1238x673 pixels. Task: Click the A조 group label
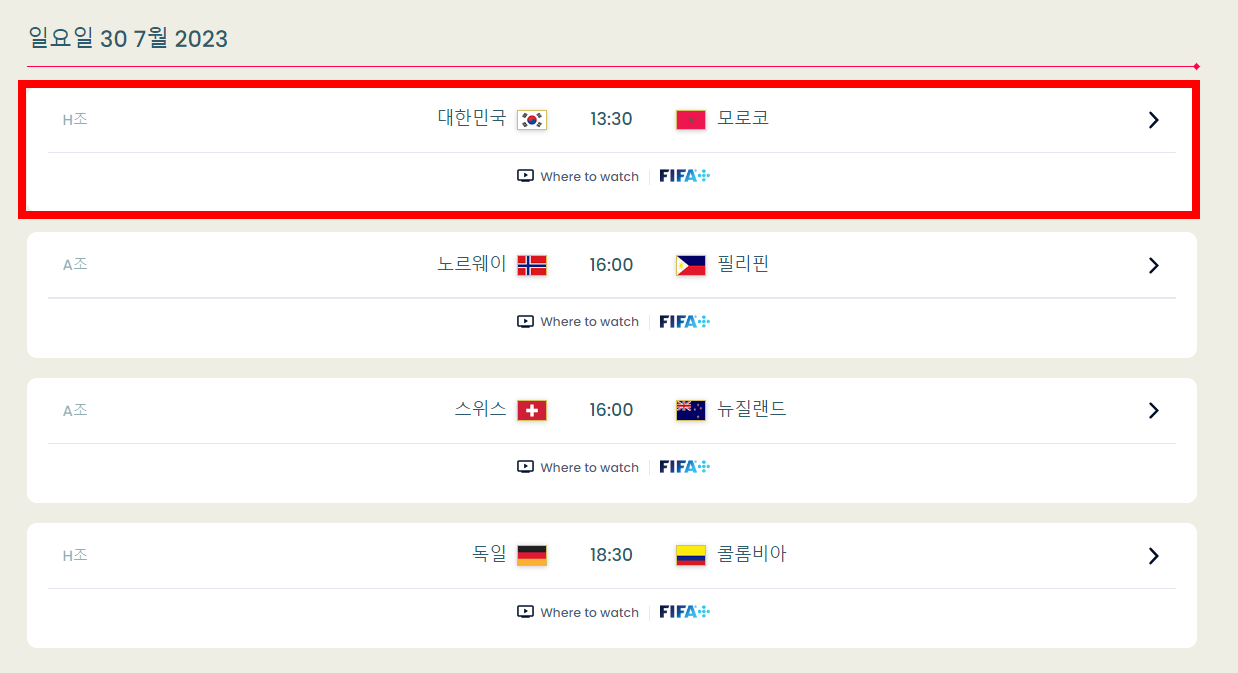click(76, 264)
